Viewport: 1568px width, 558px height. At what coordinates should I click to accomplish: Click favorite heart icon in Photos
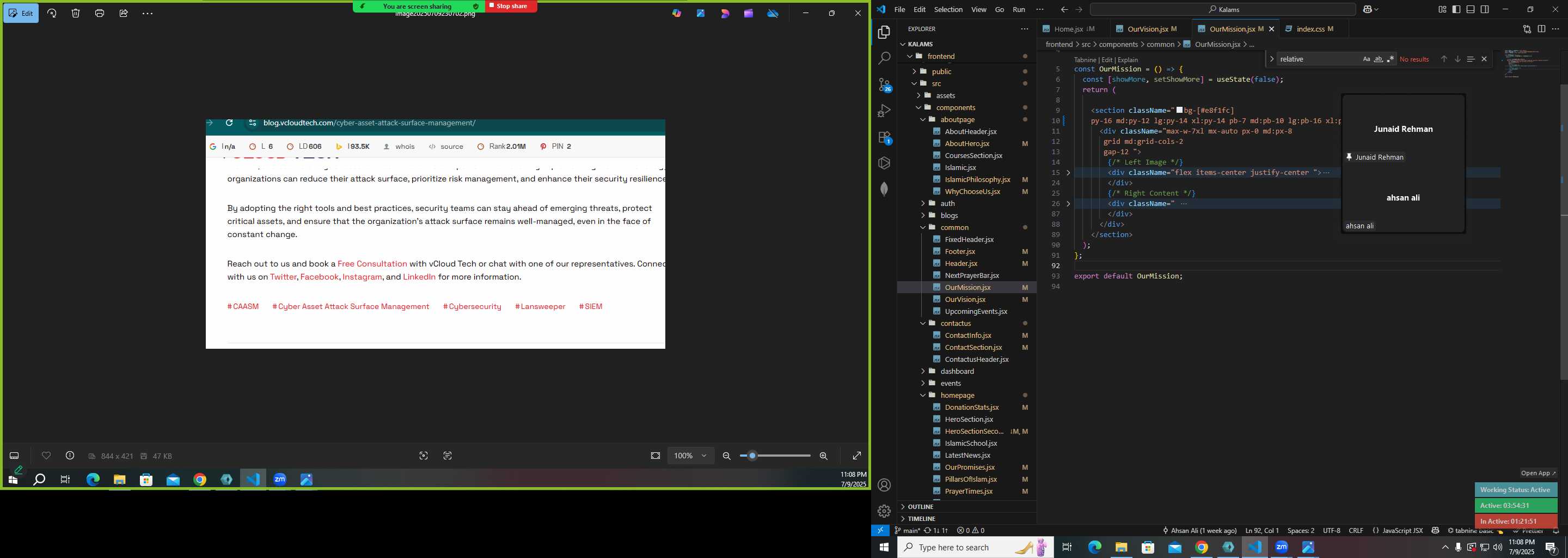(x=46, y=456)
